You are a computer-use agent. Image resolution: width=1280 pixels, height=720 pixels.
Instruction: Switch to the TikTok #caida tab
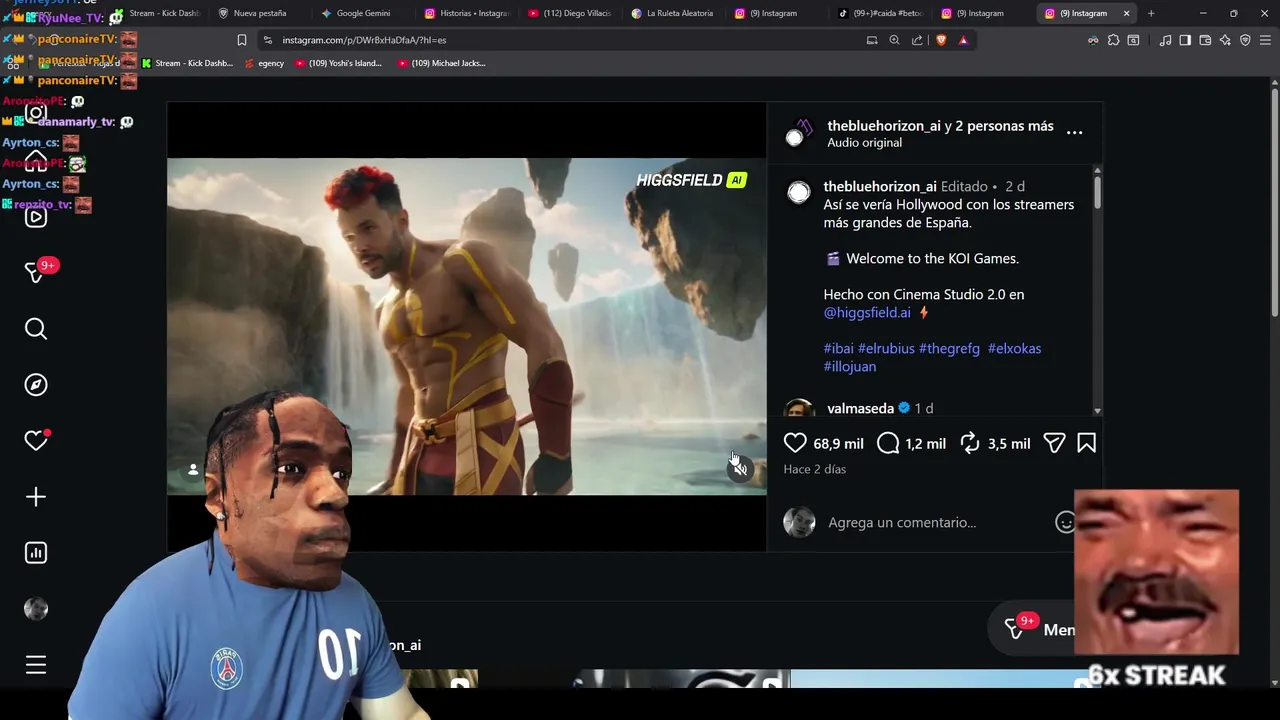pyautogui.click(x=880, y=13)
